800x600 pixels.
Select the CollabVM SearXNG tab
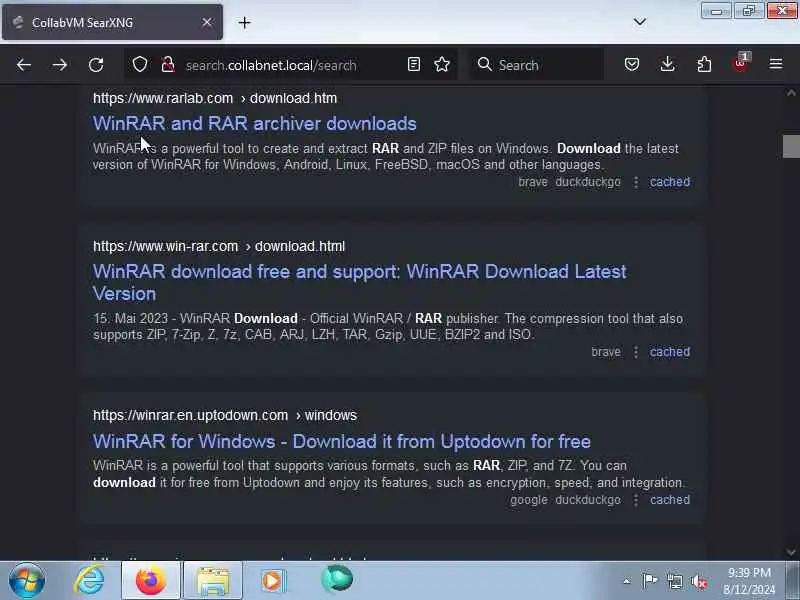point(112,22)
